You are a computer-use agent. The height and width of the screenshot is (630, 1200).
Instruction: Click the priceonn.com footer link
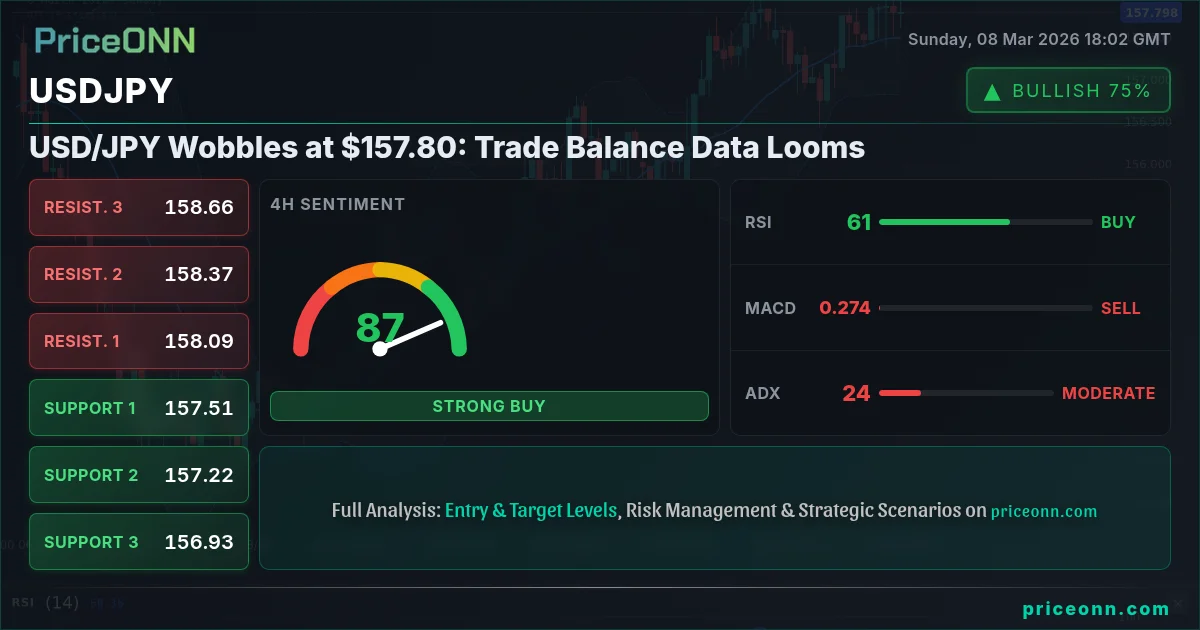click(x=1096, y=609)
